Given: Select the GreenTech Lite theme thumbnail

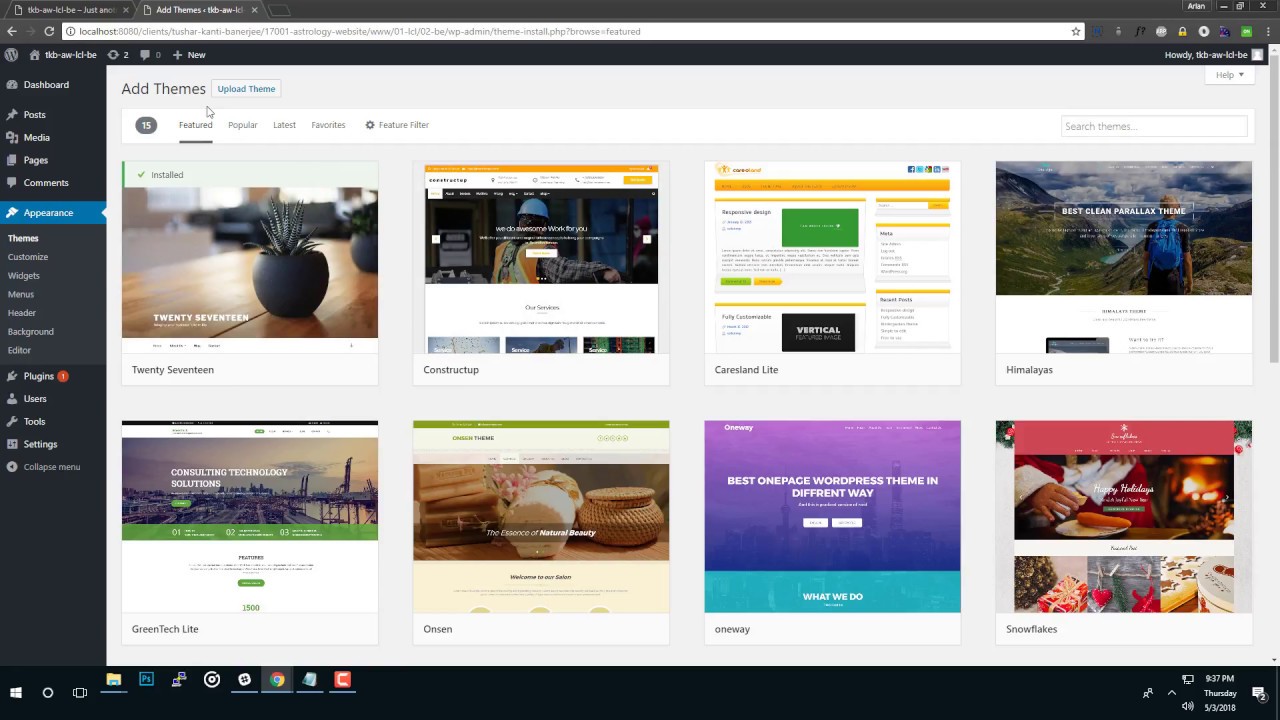Looking at the screenshot, I should pos(250,516).
